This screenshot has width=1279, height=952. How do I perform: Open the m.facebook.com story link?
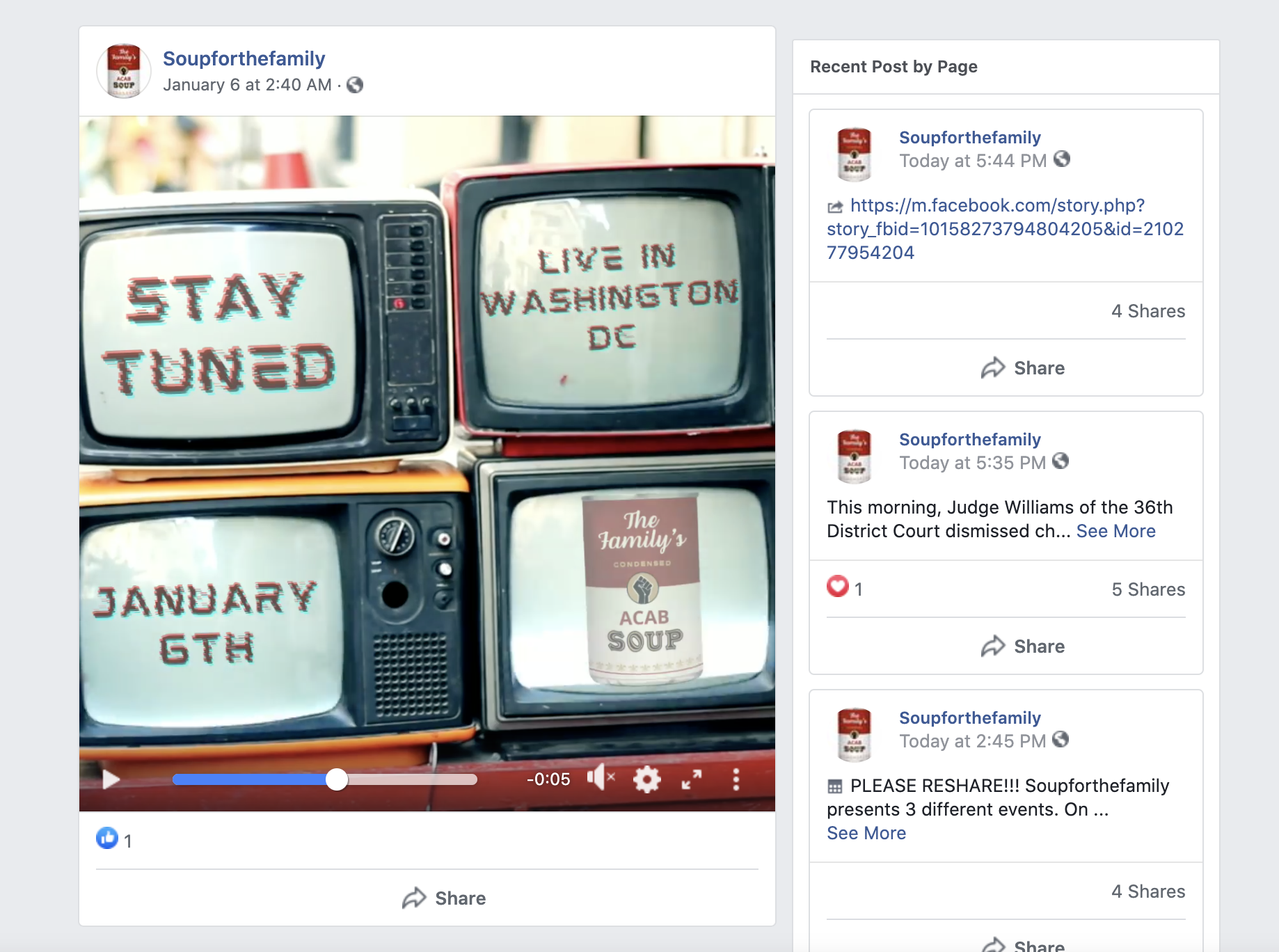pyautogui.click(x=1004, y=229)
